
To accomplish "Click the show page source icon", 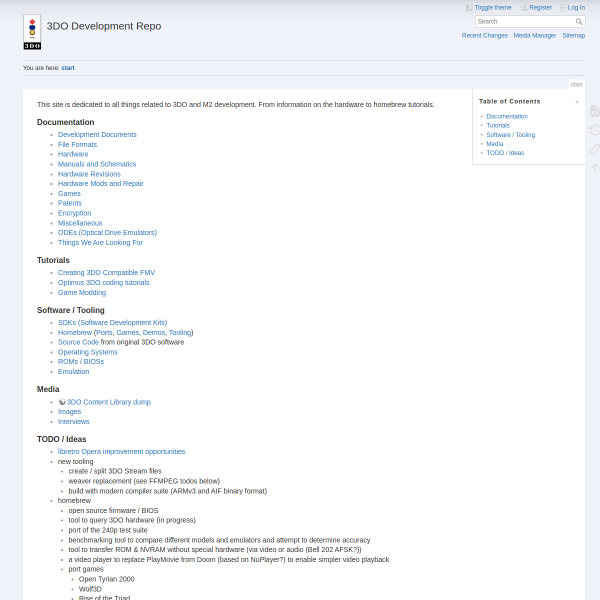I will (x=594, y=111).
